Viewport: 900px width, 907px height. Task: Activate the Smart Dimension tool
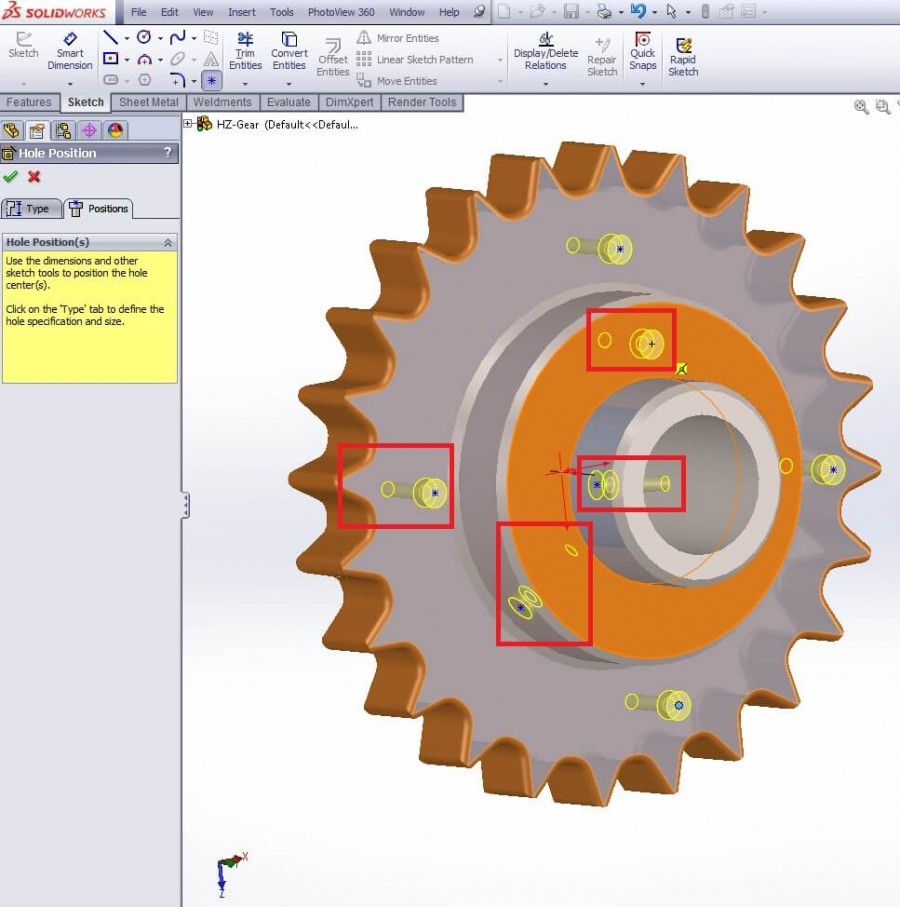[x=70, y=55]
